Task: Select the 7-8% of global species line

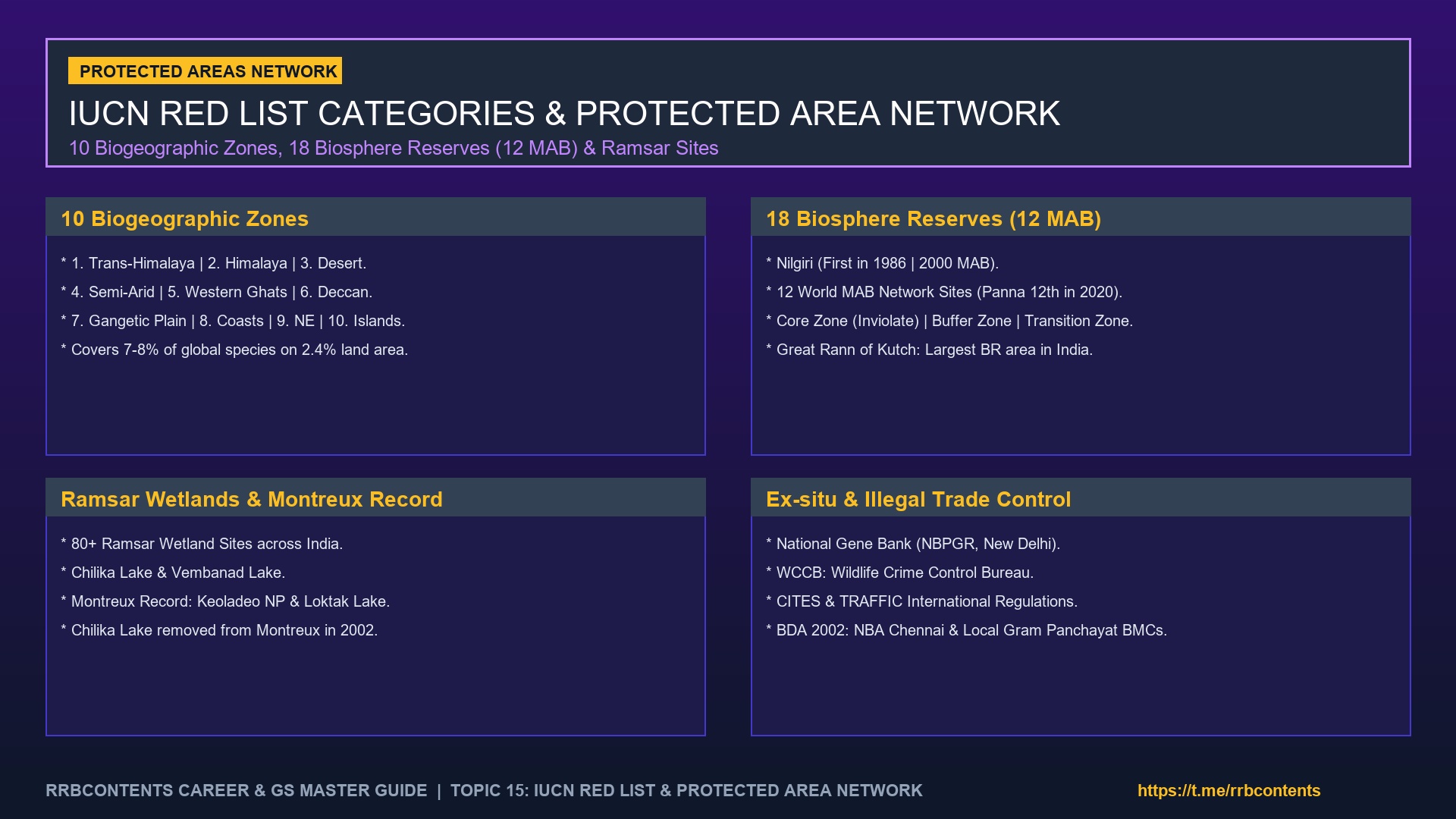Action: click(234, 350)
